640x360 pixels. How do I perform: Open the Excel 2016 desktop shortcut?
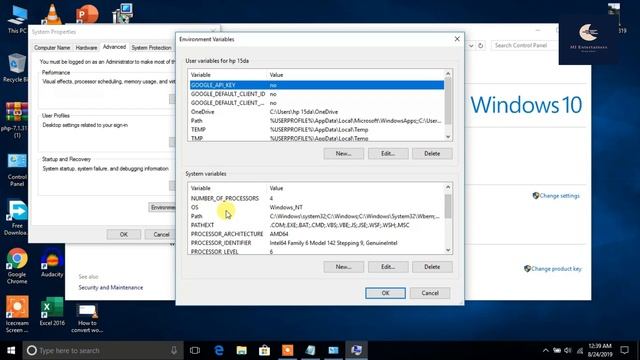click(52, 311)
